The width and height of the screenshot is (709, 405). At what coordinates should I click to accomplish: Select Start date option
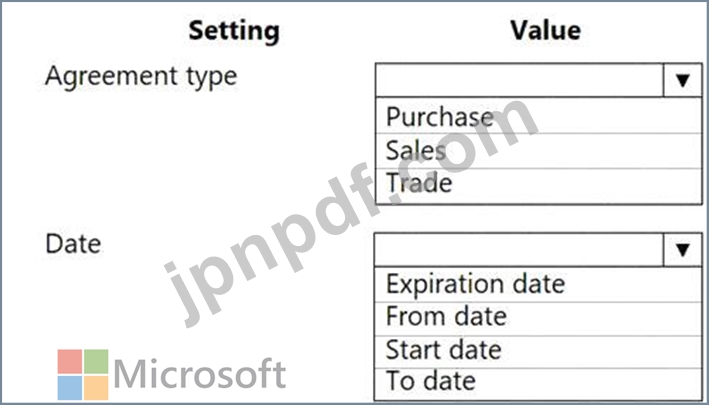coord(443,350)
